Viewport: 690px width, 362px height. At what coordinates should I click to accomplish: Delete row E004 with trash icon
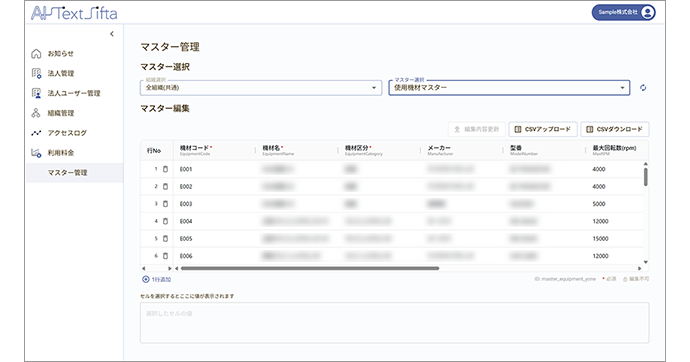coord(165,221)
